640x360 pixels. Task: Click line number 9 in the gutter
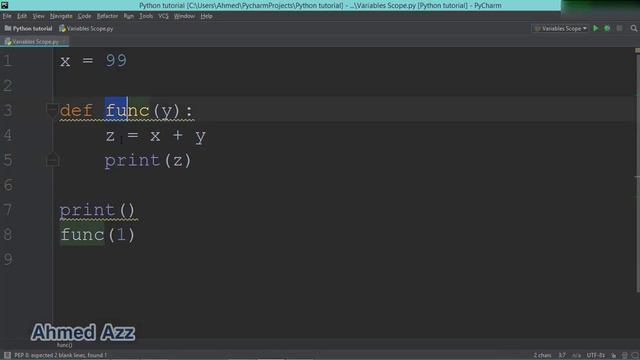7,259
